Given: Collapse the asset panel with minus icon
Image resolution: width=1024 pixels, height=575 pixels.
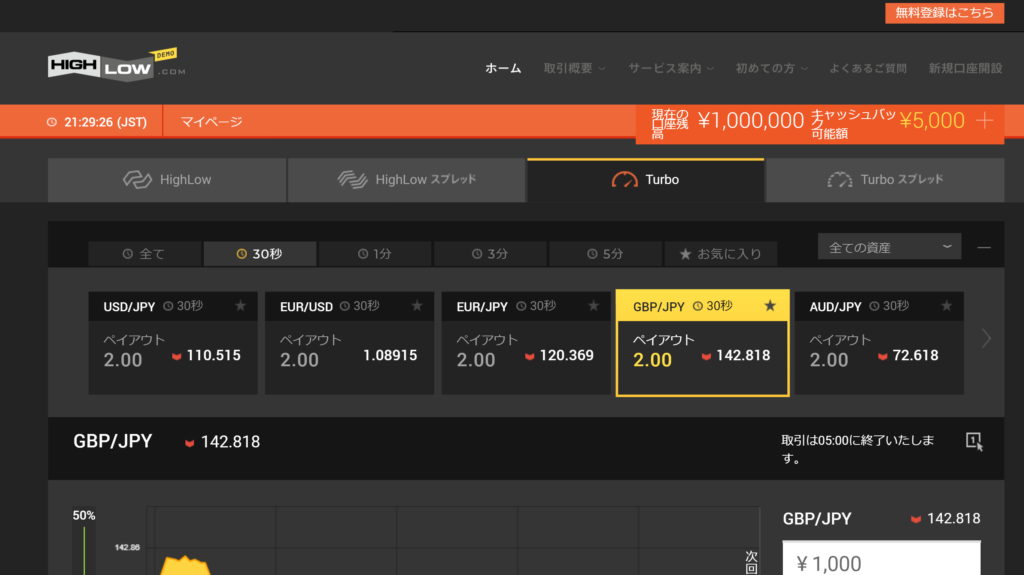Looking at the screenshot, I should (984, 248).
